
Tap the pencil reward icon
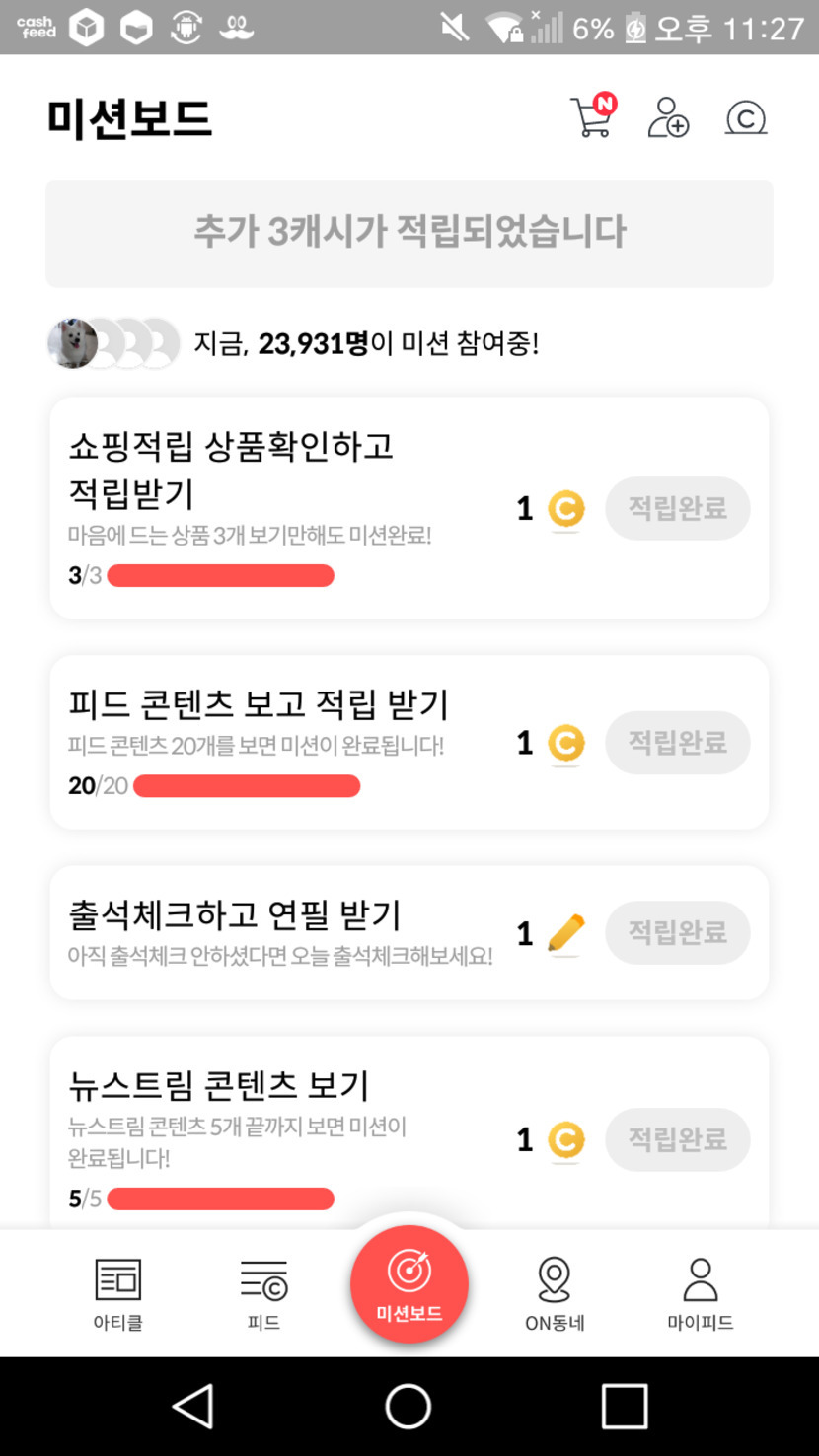(565, 933)
